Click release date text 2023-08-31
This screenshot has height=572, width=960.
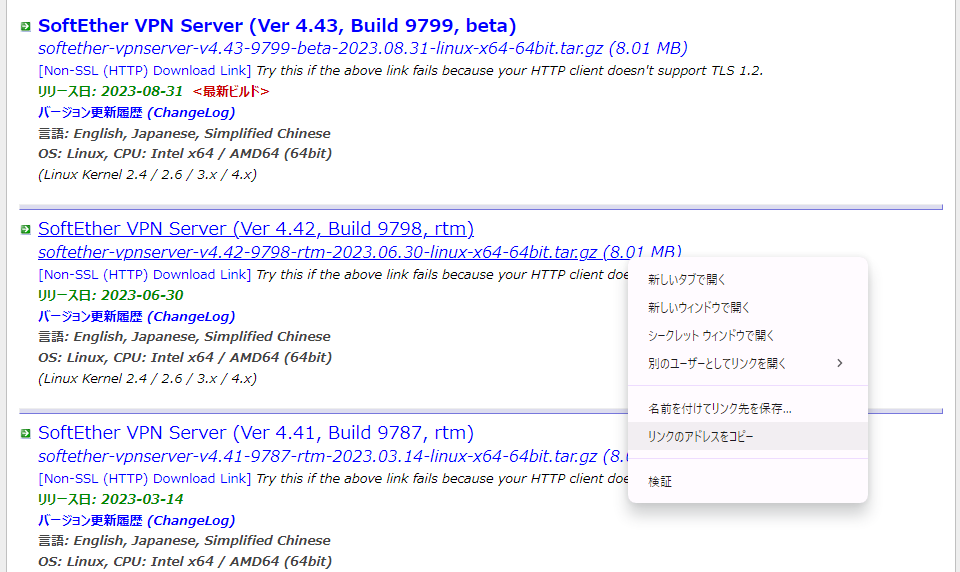tap(142, 91)
